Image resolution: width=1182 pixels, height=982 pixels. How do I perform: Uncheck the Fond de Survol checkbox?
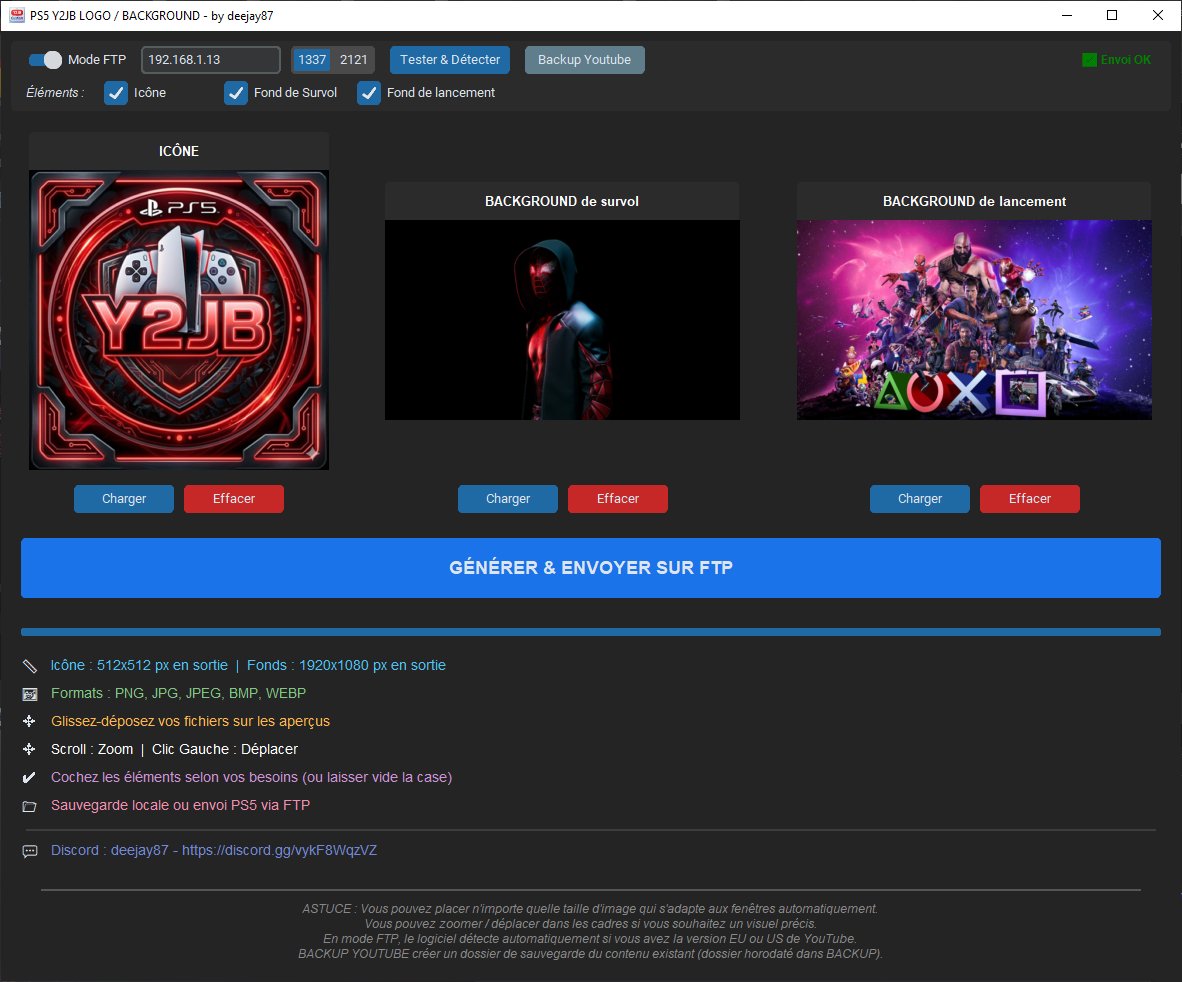click(x=236, y=93)
